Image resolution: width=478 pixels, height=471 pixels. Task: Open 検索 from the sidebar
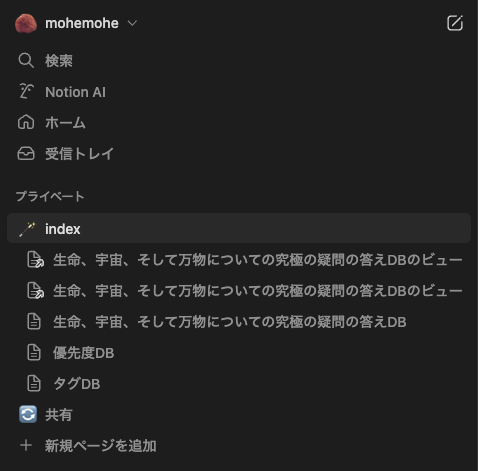59,61
